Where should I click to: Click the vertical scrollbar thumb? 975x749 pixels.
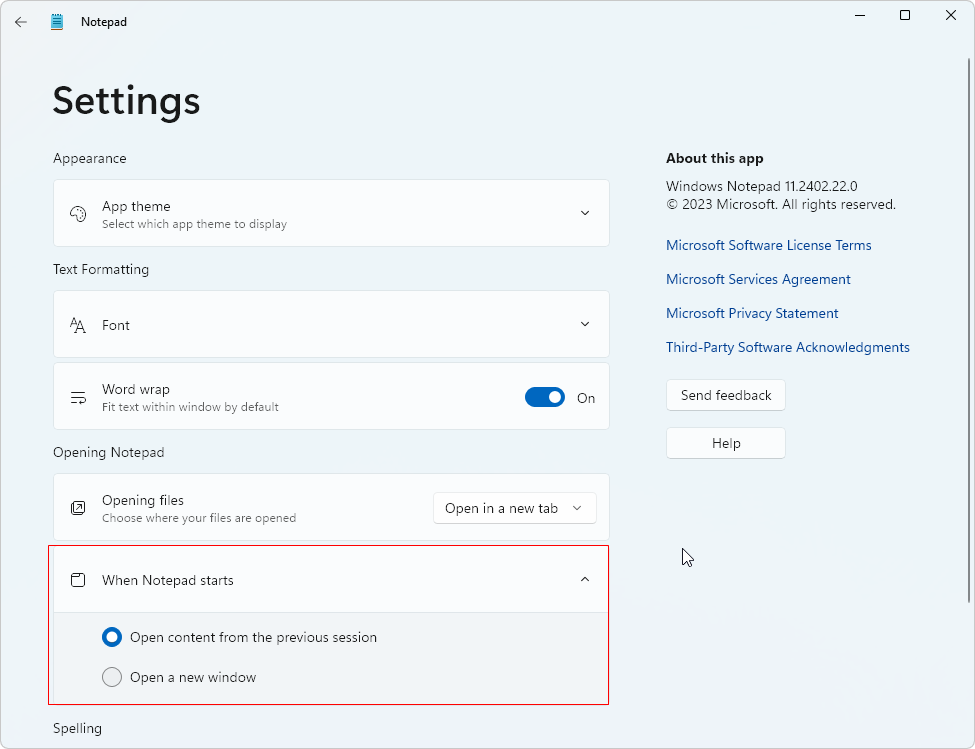968,329
